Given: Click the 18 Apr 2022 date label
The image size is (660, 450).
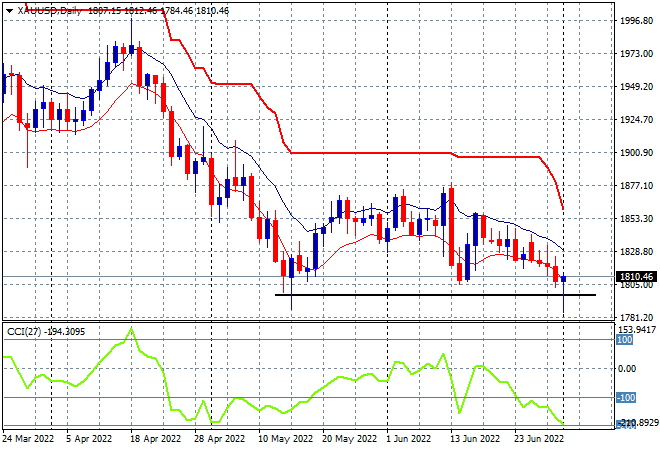Looking at the screenshot, I should tap(155, 439).
